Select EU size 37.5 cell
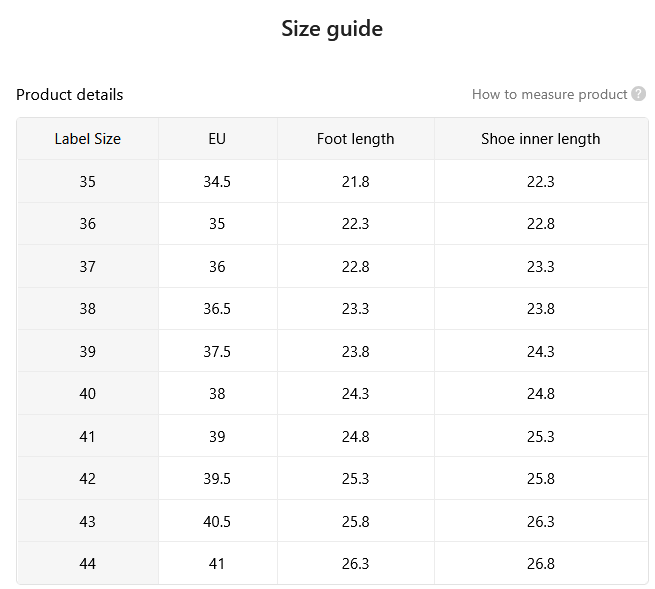Screen dimensions: 655x589 [x=217, y=351]
